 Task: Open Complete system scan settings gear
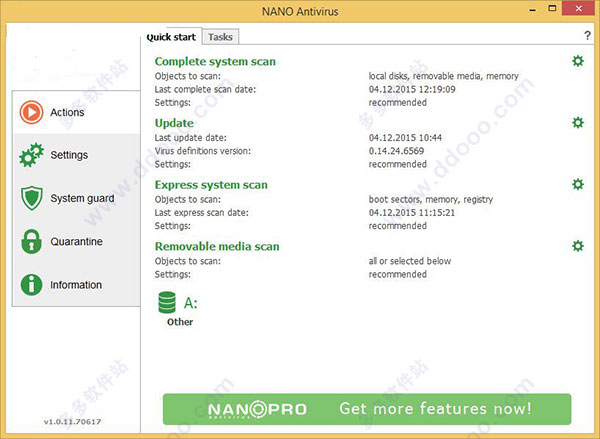[x=578, y=61]
